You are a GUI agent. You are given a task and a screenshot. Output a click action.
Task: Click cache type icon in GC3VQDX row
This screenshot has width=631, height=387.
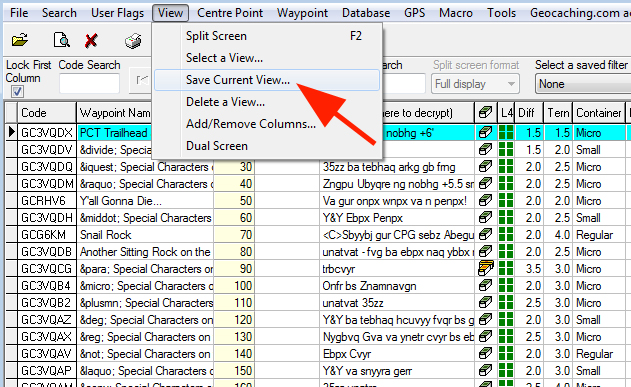pos(485,132)
